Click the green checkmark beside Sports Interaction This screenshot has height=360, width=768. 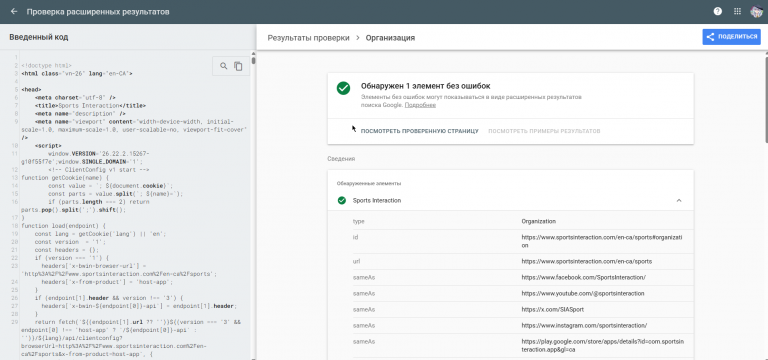(341, 200)
